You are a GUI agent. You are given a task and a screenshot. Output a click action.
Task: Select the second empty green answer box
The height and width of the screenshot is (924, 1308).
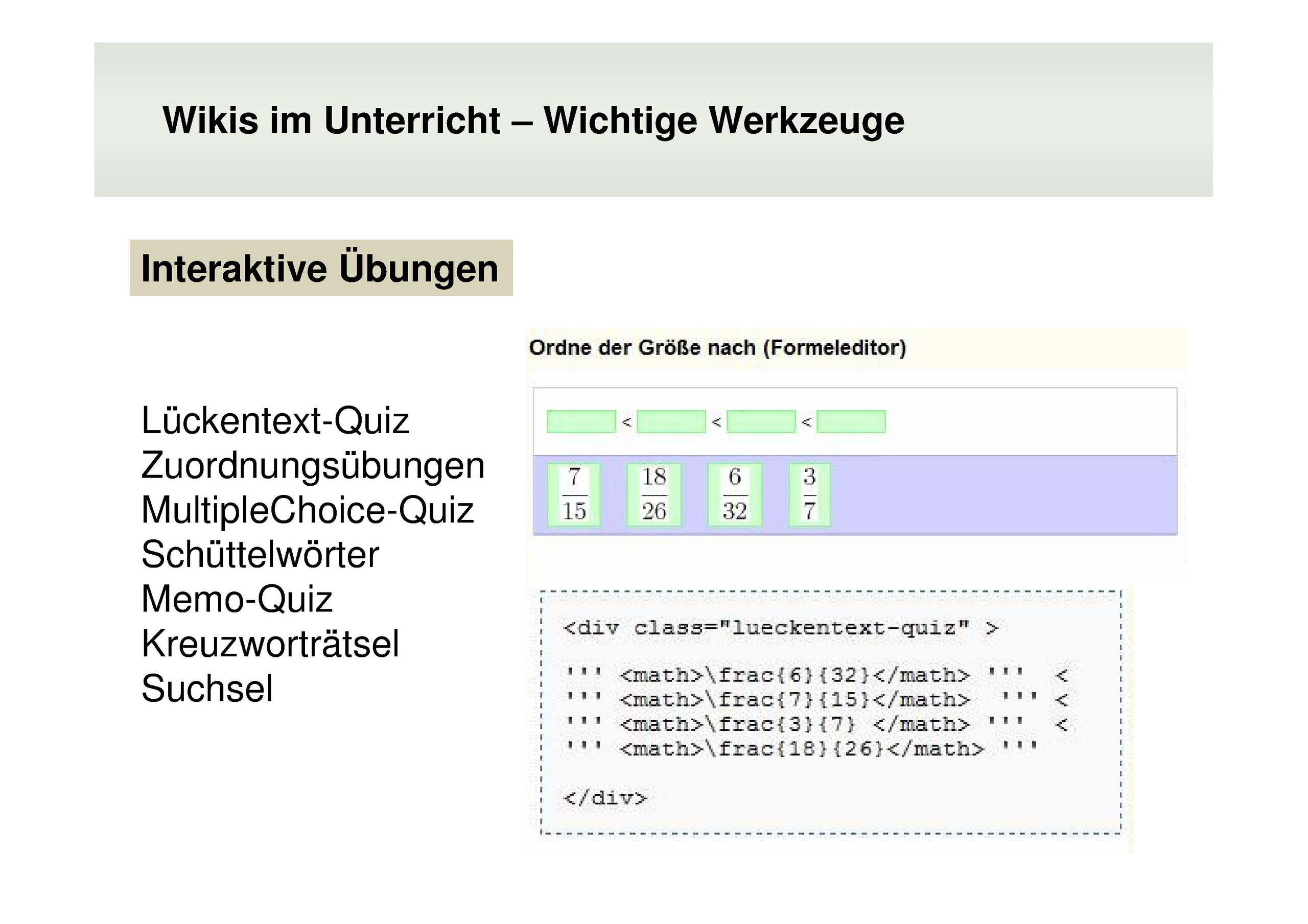click(671, 421)
